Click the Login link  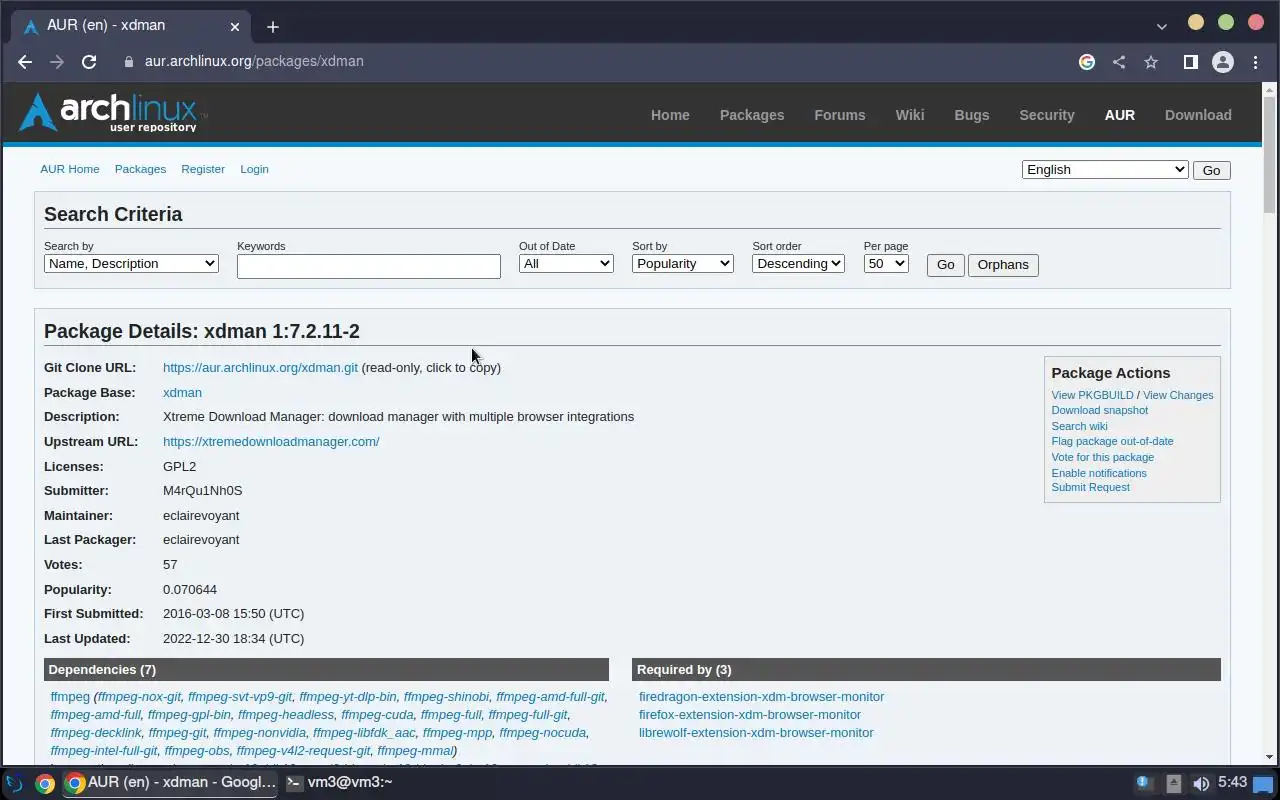pos(254,169)
